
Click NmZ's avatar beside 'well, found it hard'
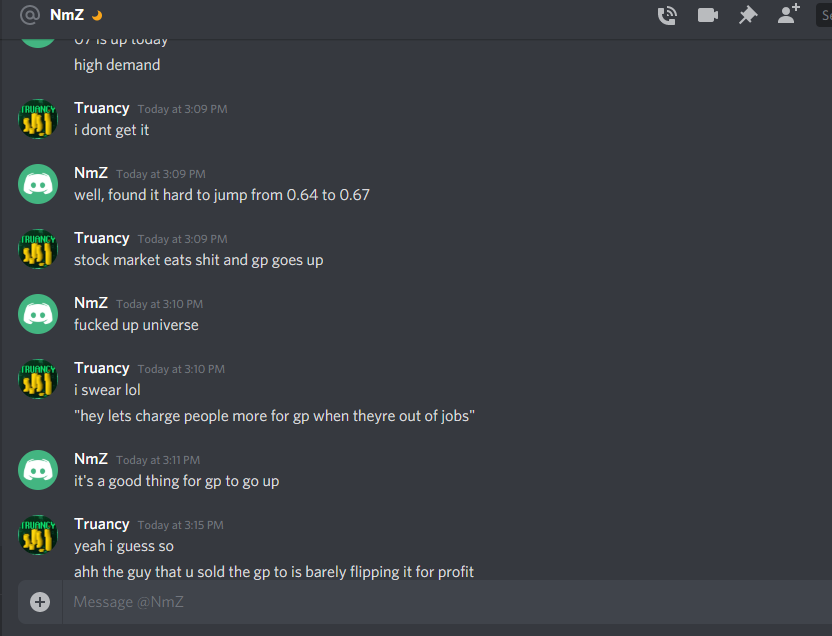[x=38, y=184]
